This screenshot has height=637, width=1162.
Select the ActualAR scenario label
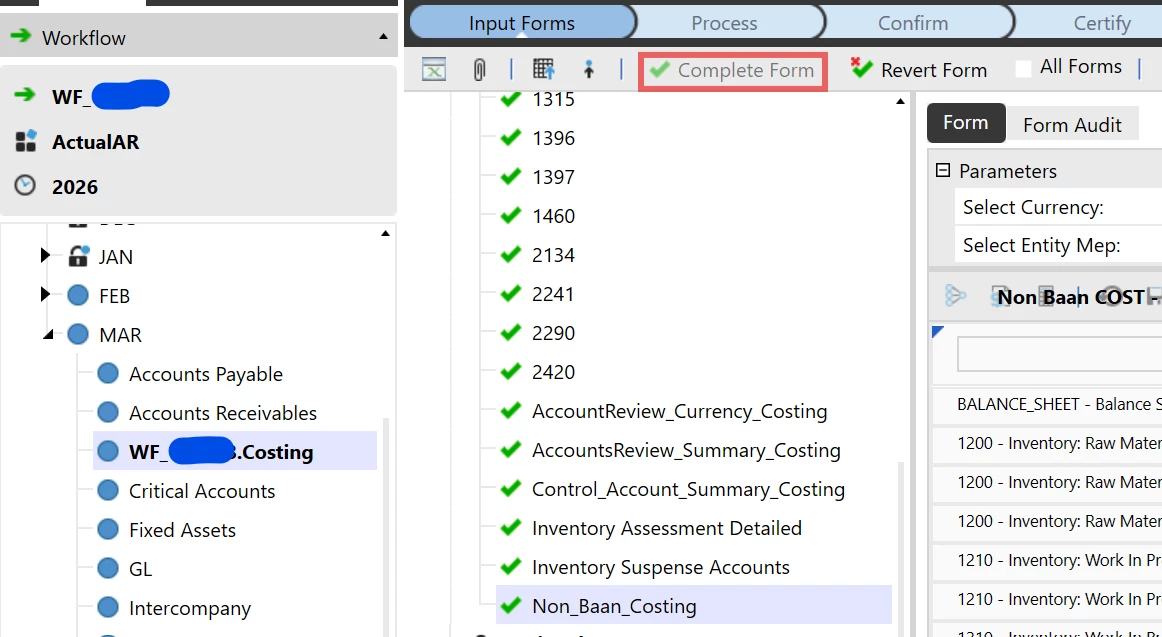click(x=96, y=141)
